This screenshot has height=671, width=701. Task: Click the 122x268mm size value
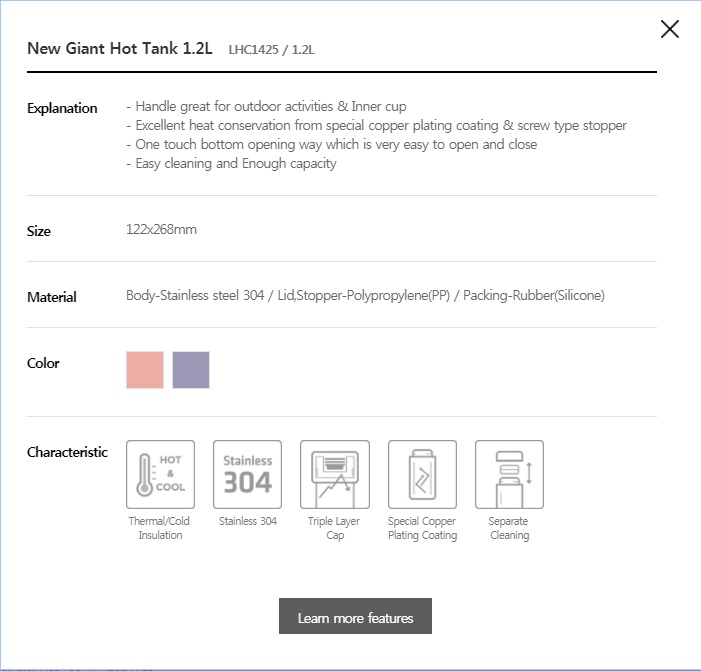point(161,230)
